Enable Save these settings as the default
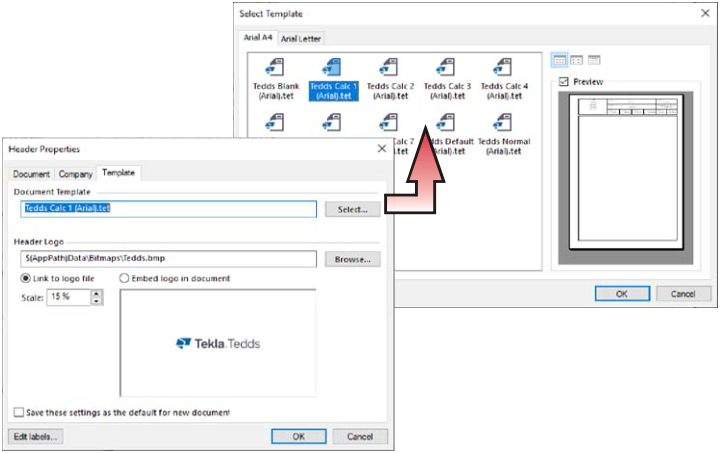Viewport: 720px width, 453px height. pos(19,412)
